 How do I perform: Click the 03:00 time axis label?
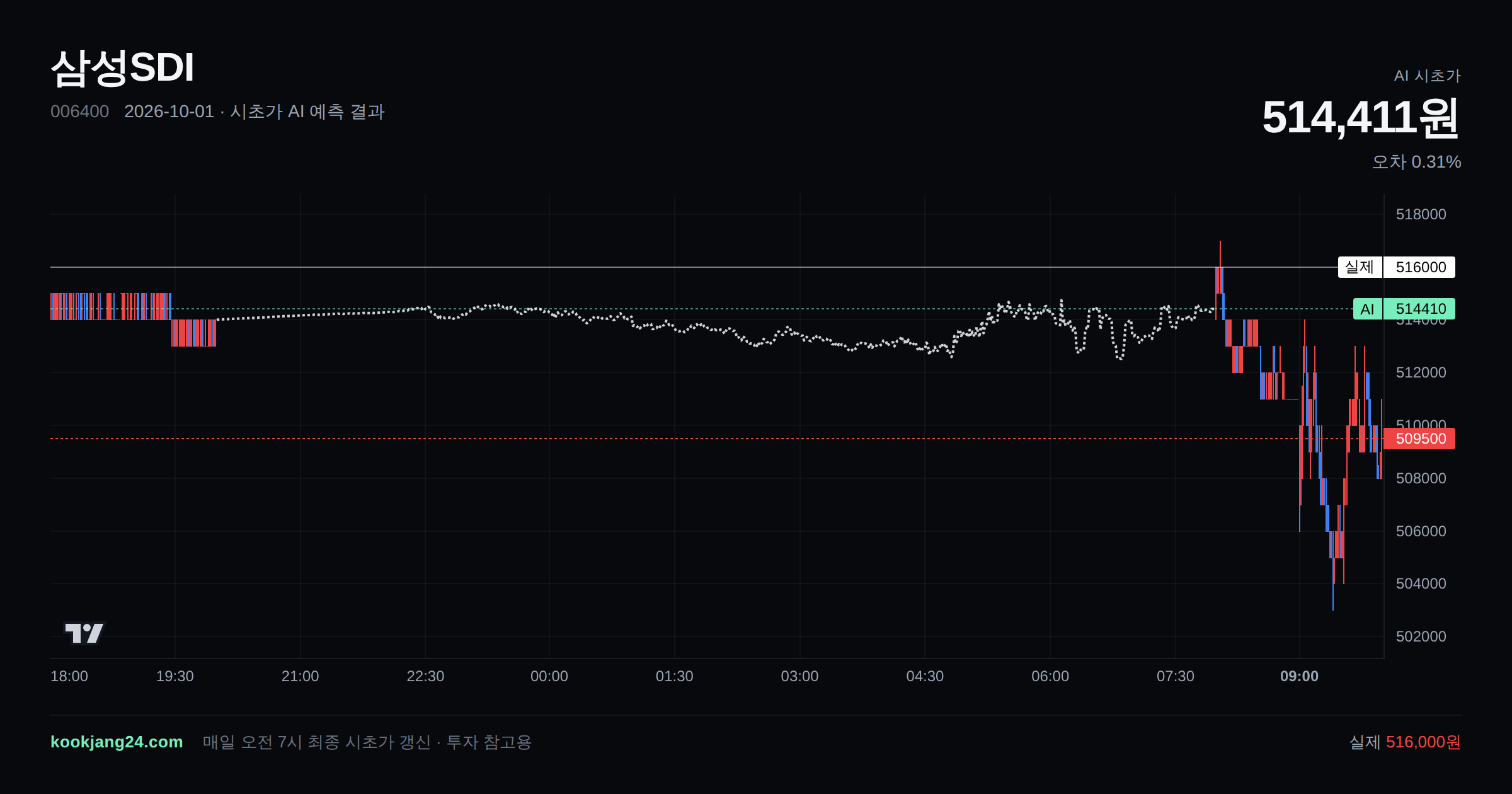799,676
